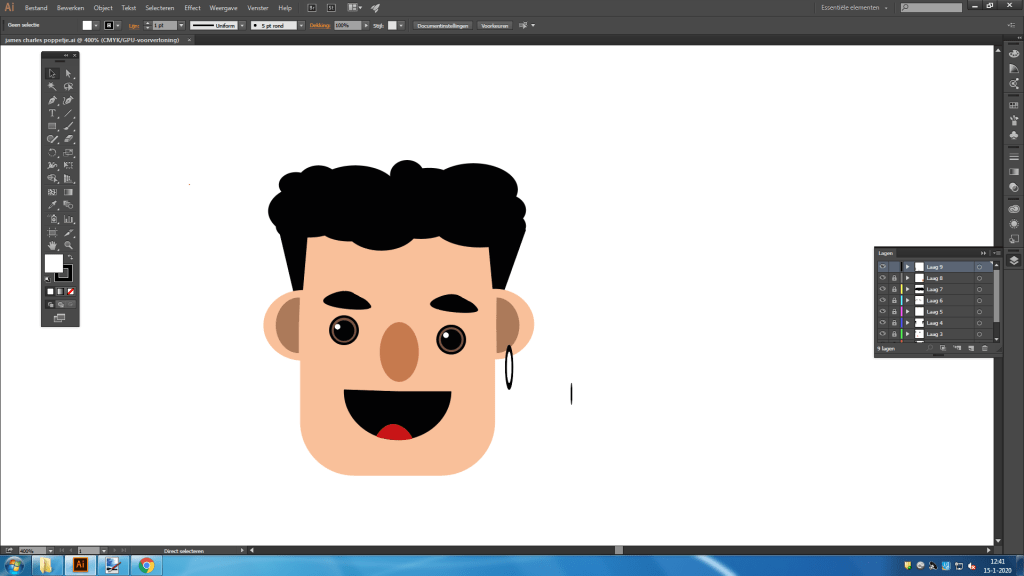
Task: Click the white fill color swatch in toolbox
Action: 53,263
